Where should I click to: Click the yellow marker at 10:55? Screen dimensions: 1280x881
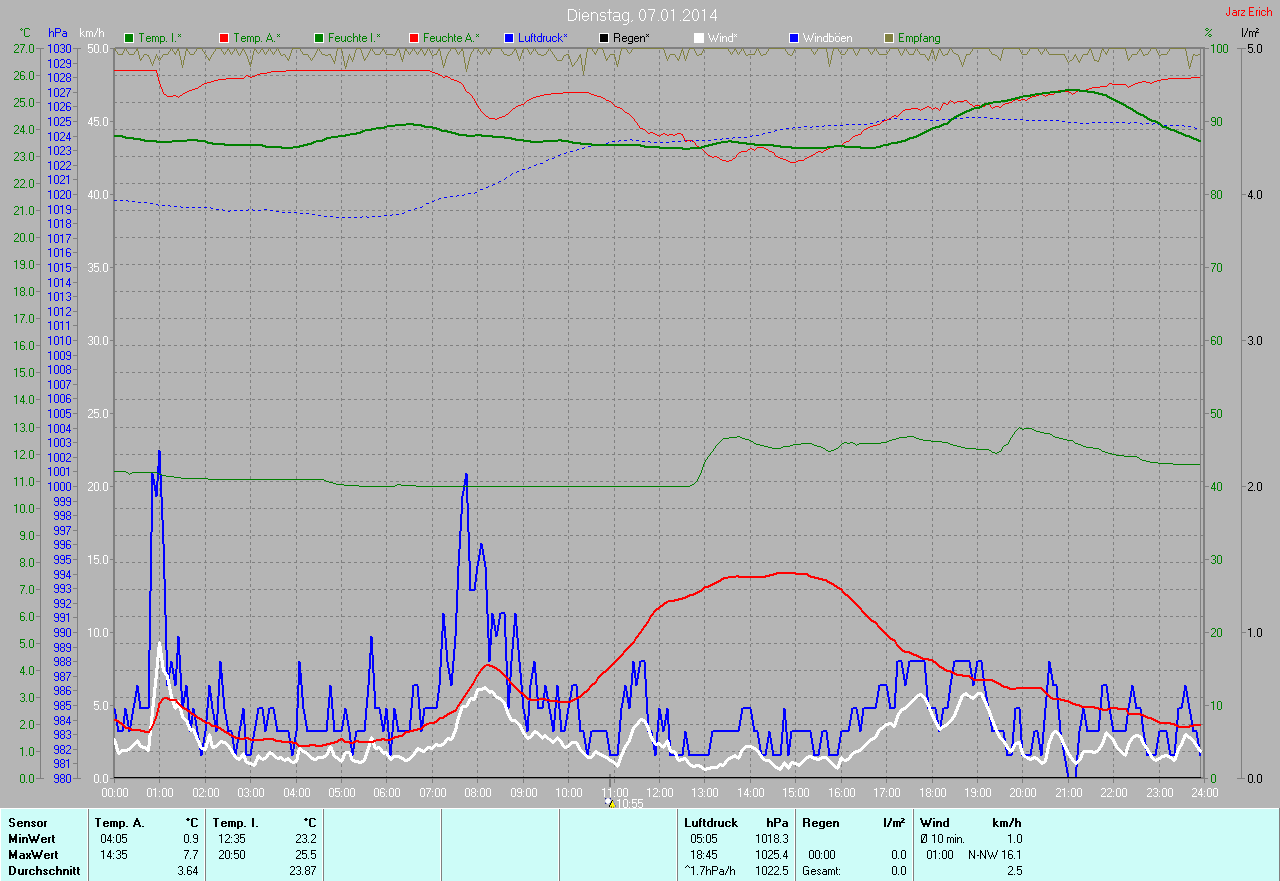tap(611, 802)
